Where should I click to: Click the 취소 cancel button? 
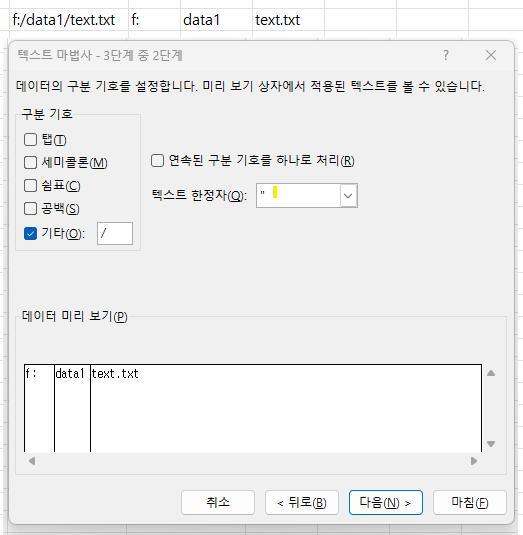218,502
